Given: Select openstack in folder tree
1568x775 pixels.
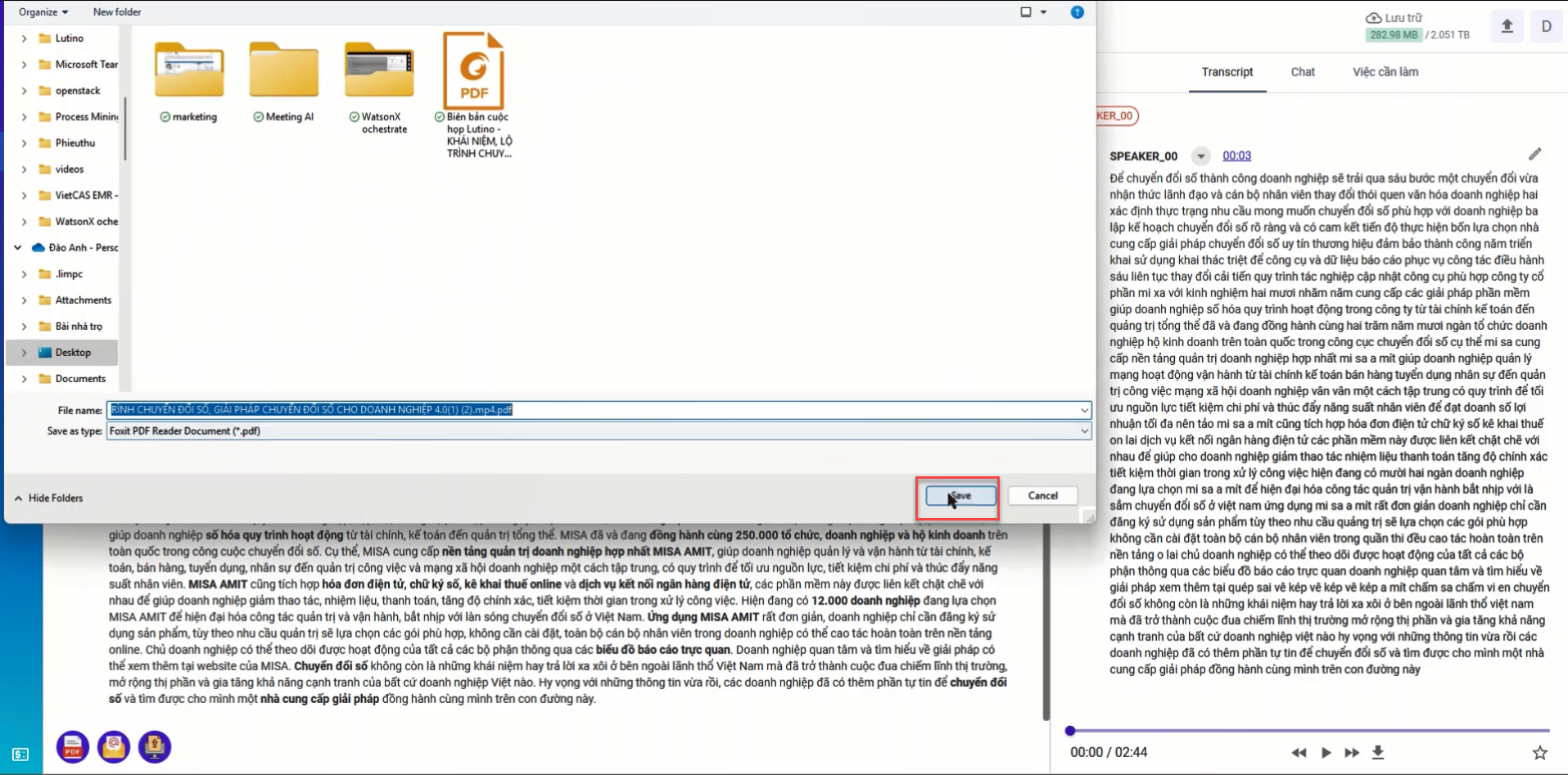Looking at the screenshot, I should (x=78, y=91).
